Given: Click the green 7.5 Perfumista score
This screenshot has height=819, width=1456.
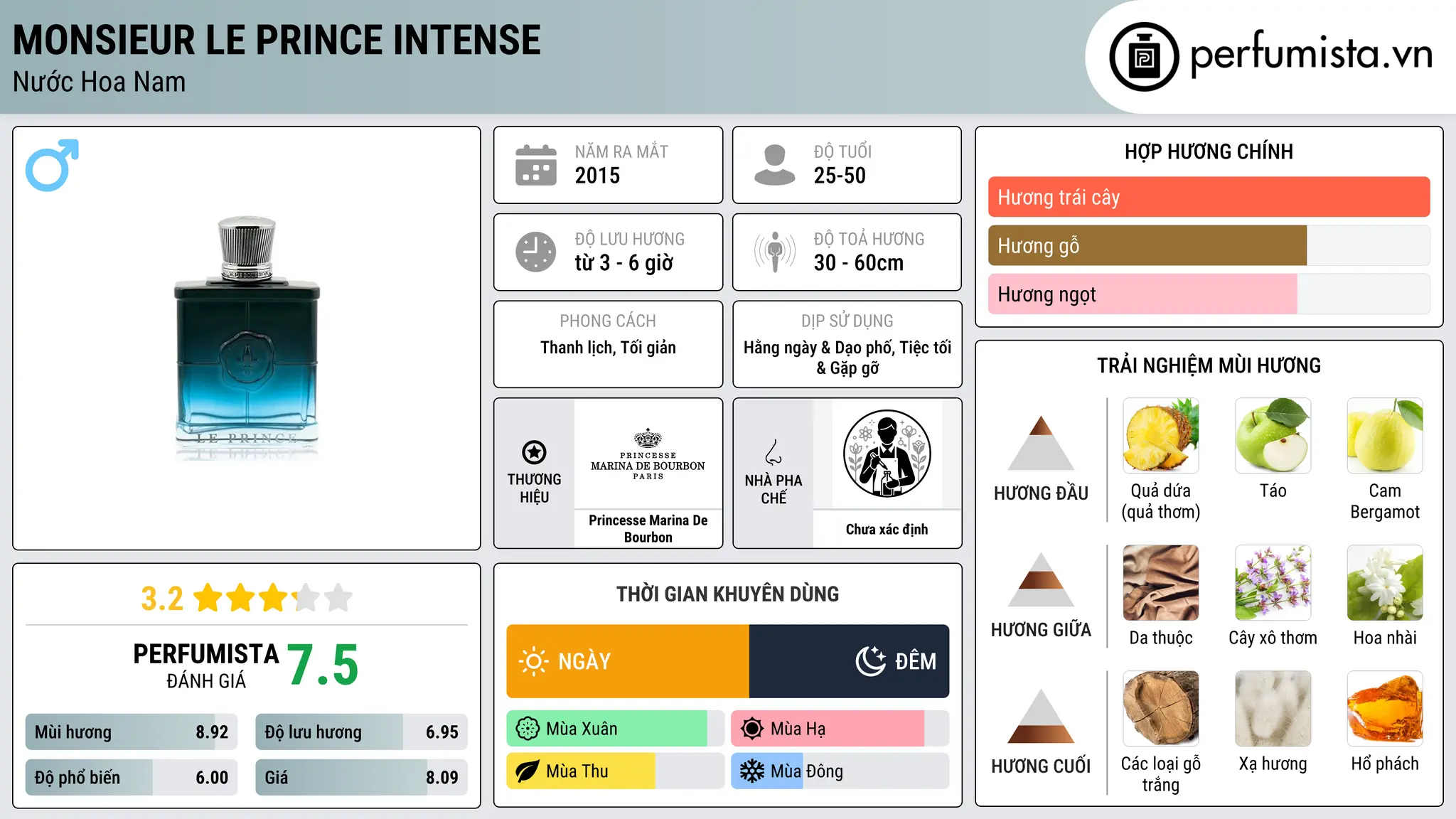Looking at the screenshot, I should (323, 665).
